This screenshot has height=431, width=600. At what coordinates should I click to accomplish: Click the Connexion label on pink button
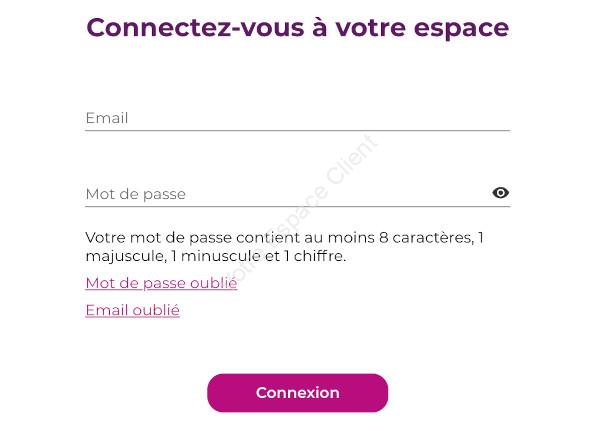click(x=297, y=393)
